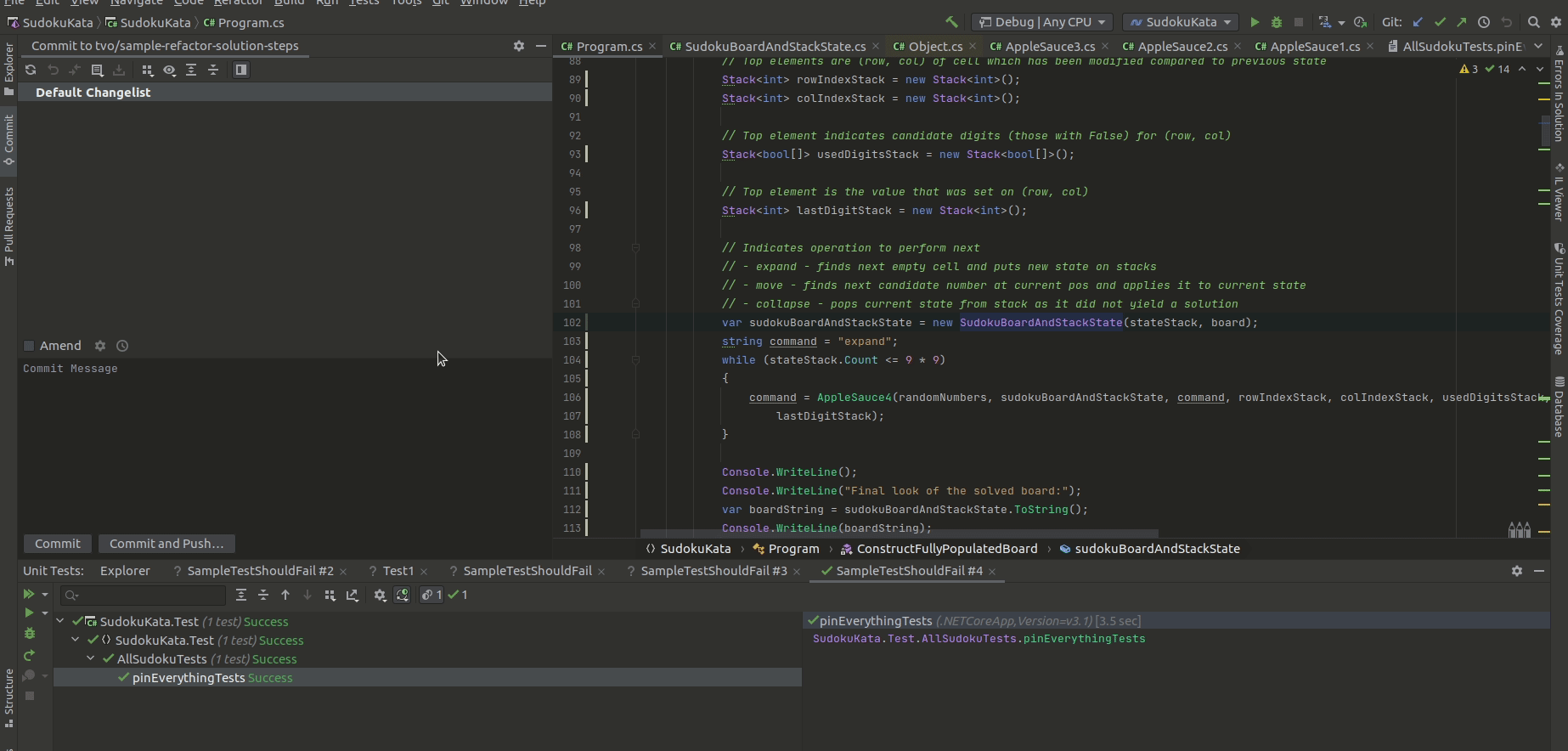Click Git update project arrow
The height and width of the screenshot is (751, 1568).
click(x=1418, y=22)
